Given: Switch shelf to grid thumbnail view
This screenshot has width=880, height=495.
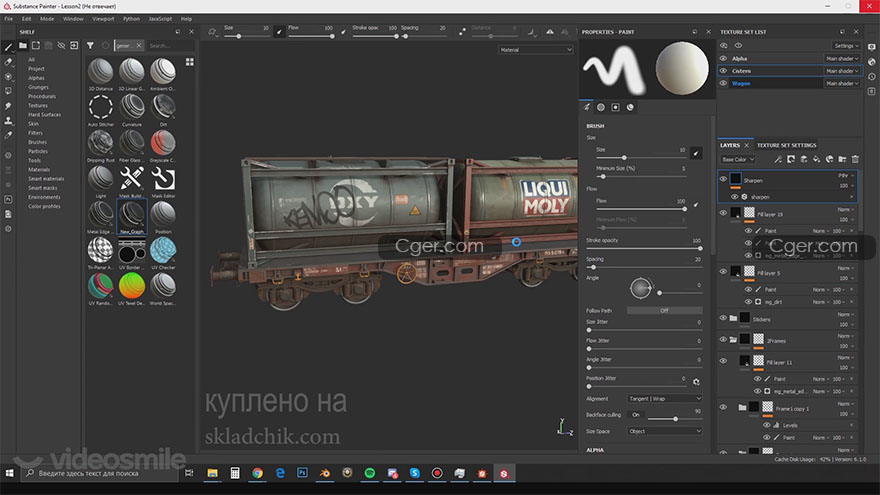Looking at the screenshot, I should tap(190, 62).
